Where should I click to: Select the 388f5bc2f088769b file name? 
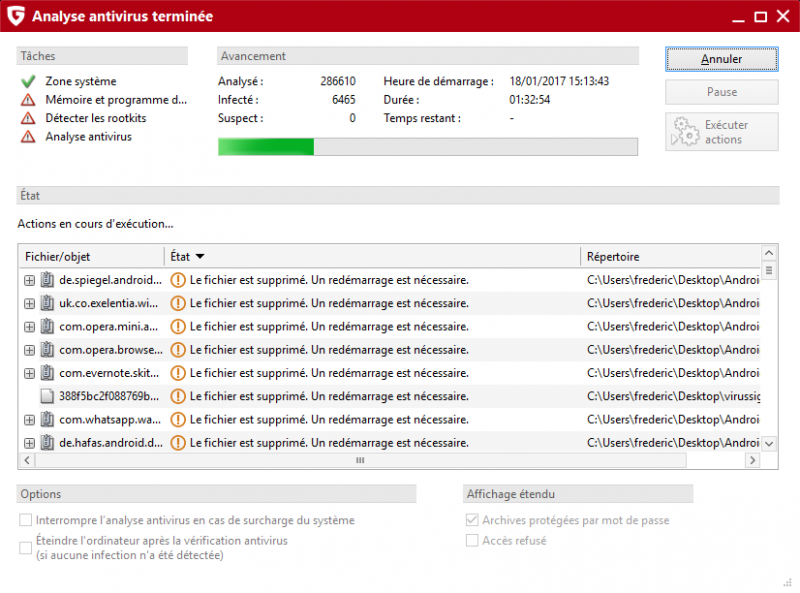point(109,396)
